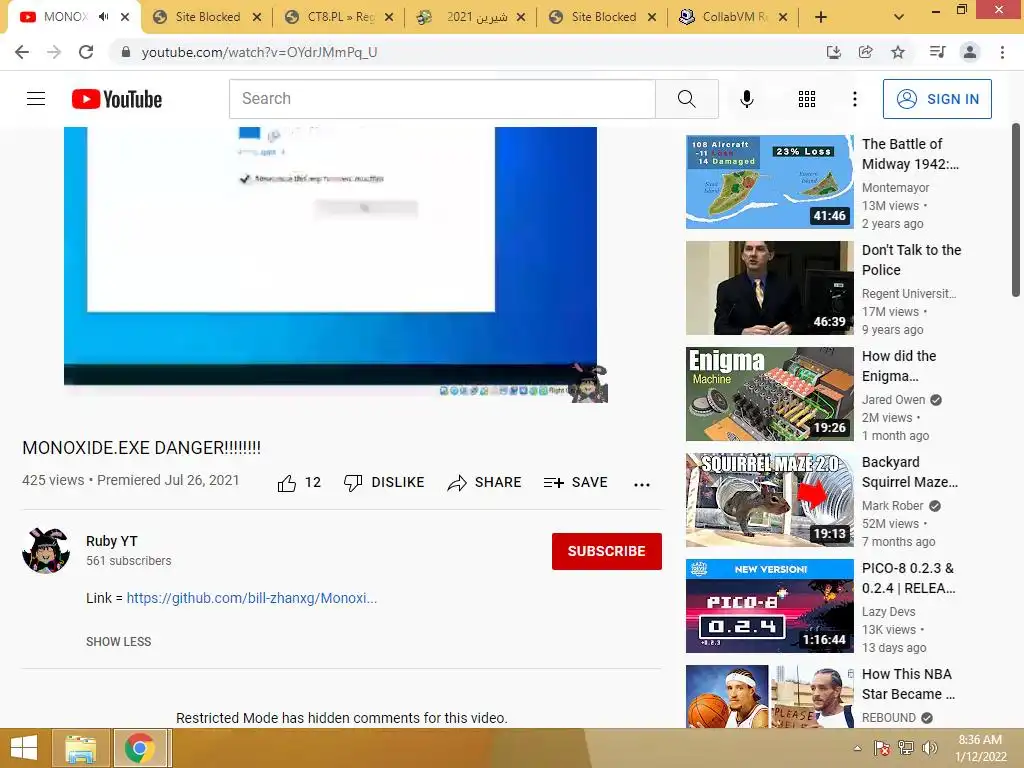Open the YouTube hamburger guide menu

pyautogui.click(x=36, y=99)
